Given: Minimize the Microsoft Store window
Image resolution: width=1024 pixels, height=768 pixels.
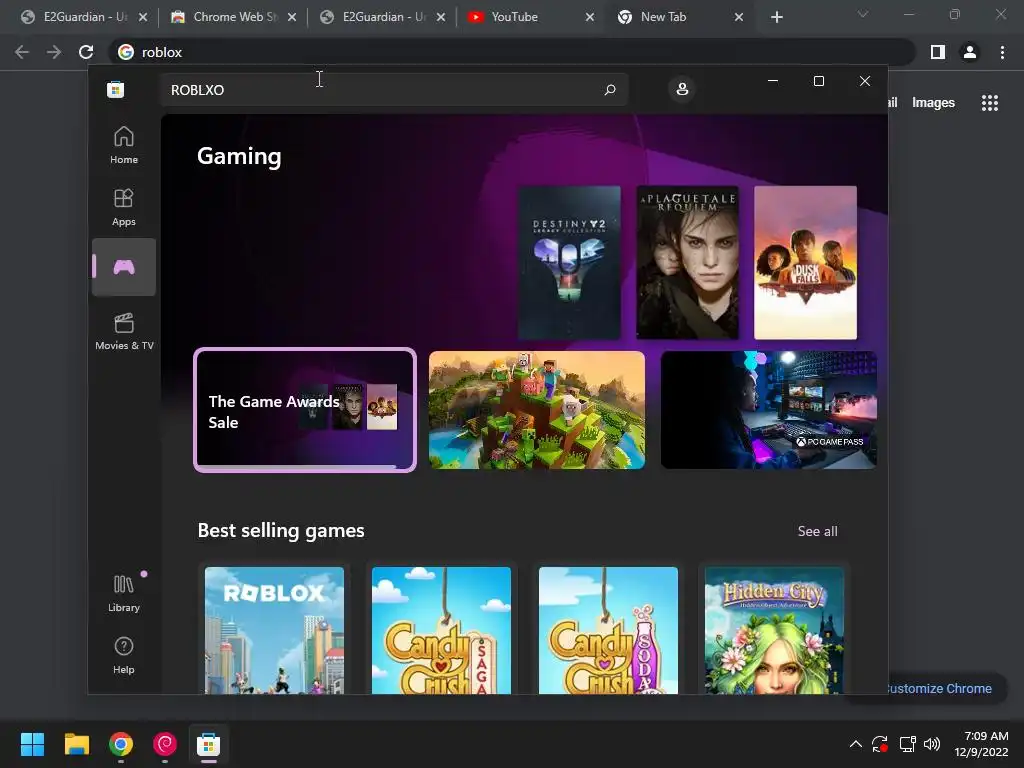Looking at the screenshot, I should pos(773,81).
